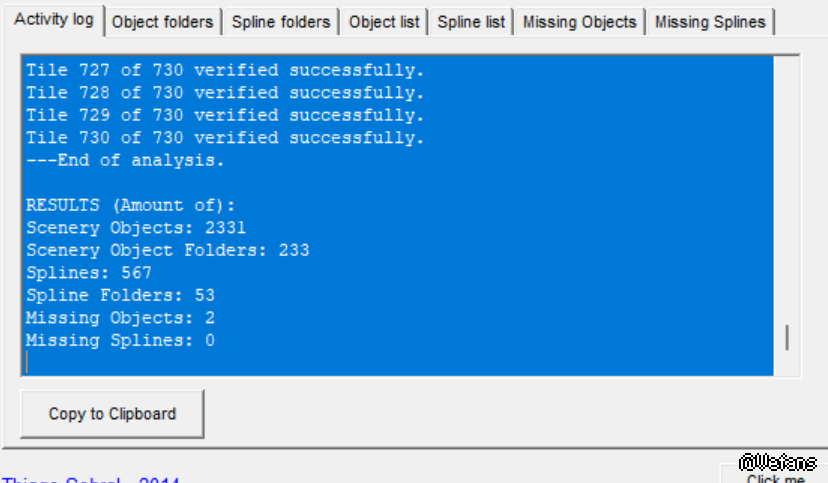Open the Object folders tab
828x483 pixels.
[x=162, y=22]
